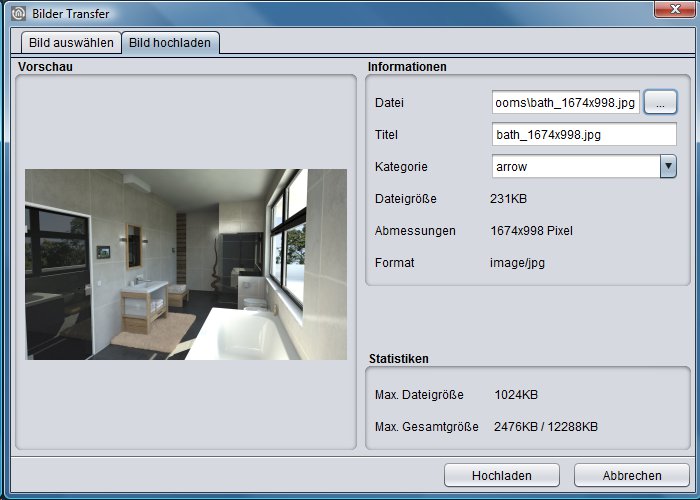Close the Bilder Transfer window
Viewport: 700px width, 500px height.
pos(675,9)
